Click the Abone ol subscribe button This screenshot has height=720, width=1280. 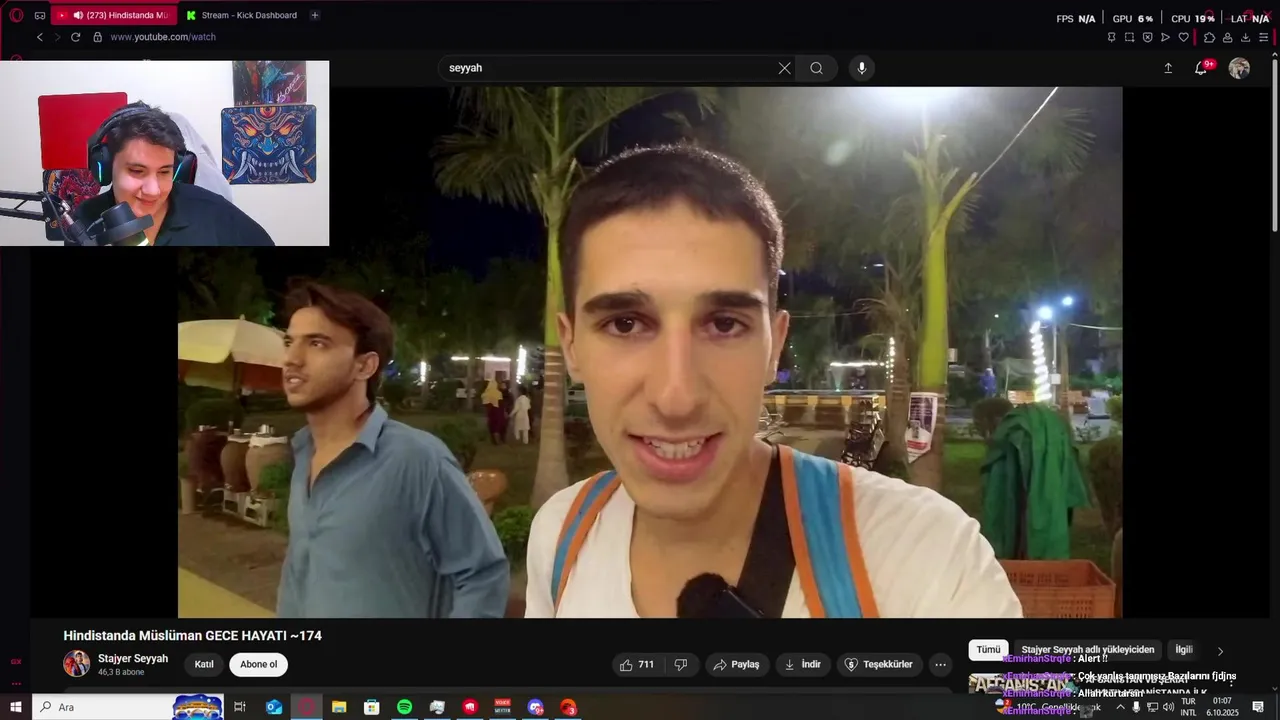[258, 664]
